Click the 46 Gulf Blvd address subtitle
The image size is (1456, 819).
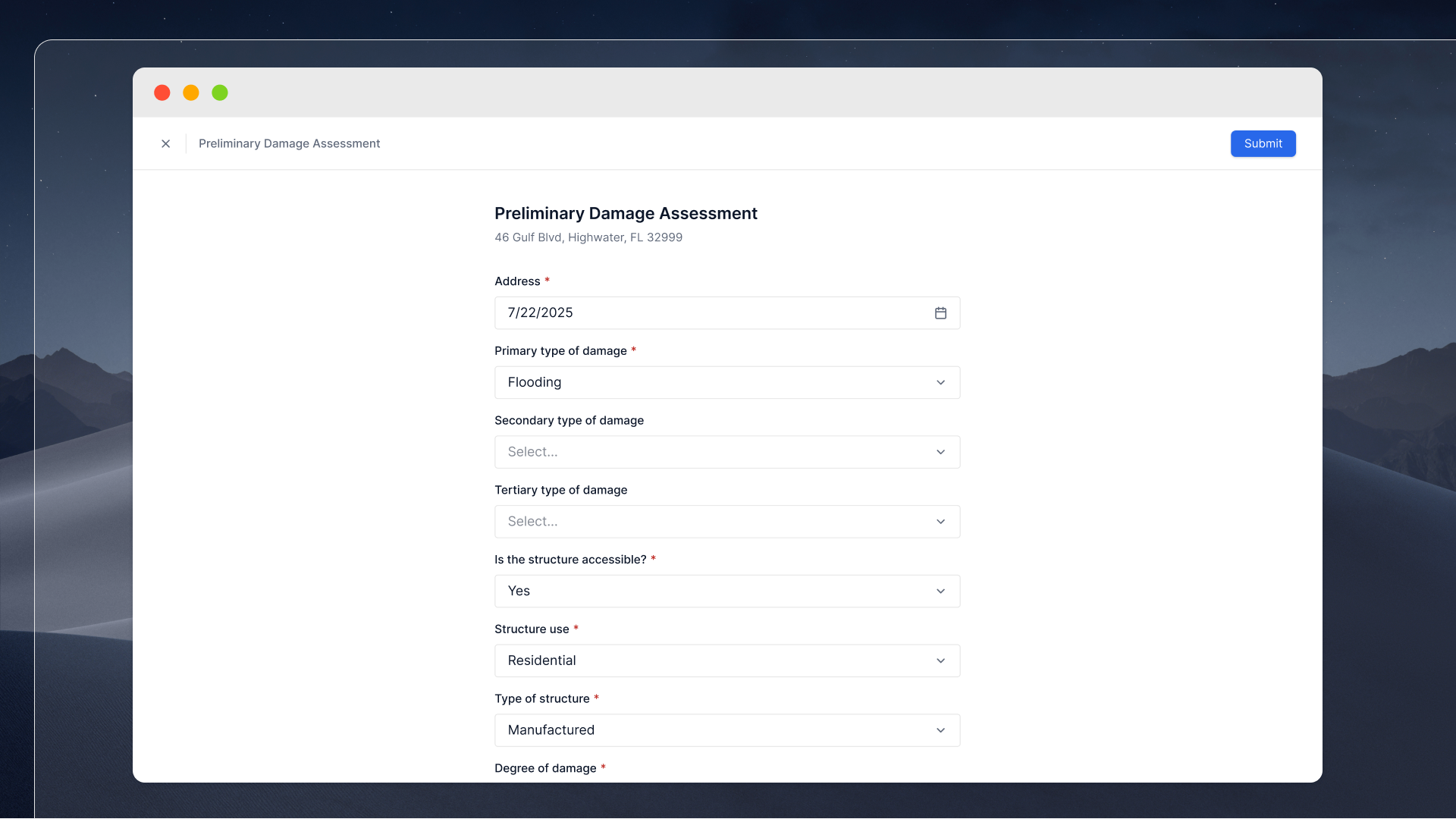tap(588, 237)
